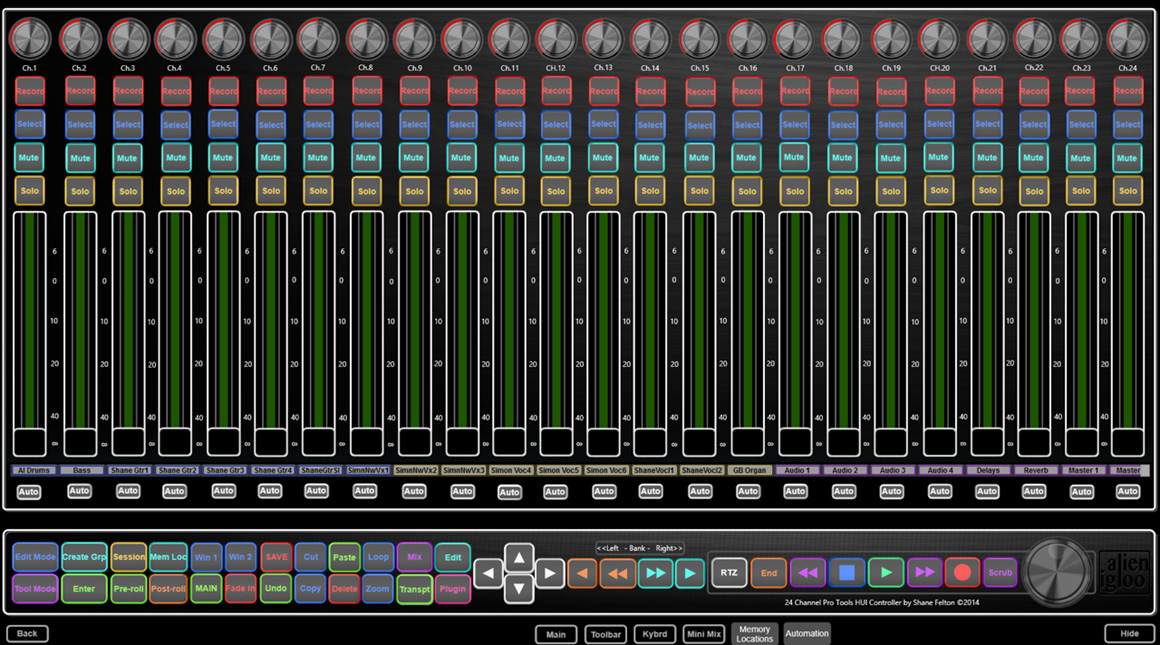Click the down arrow navigation key
The image size is (1160, 645).
[519, 589]
